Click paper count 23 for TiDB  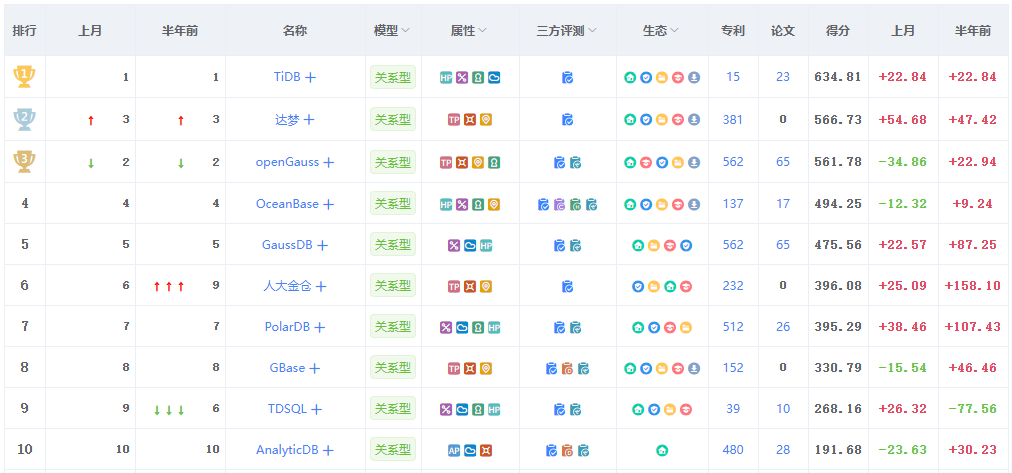tap(783, 77)
